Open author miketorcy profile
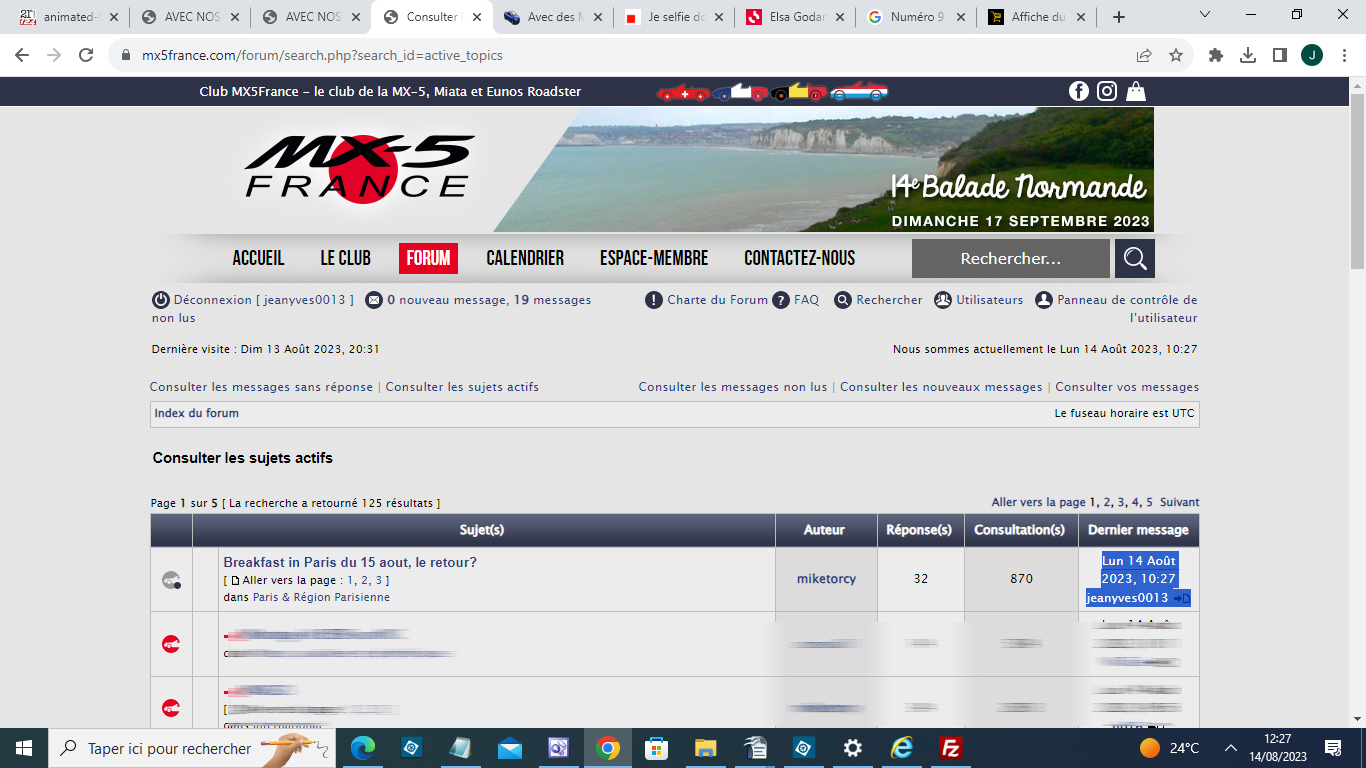1366x768 pixels. (x=826, y=579)
